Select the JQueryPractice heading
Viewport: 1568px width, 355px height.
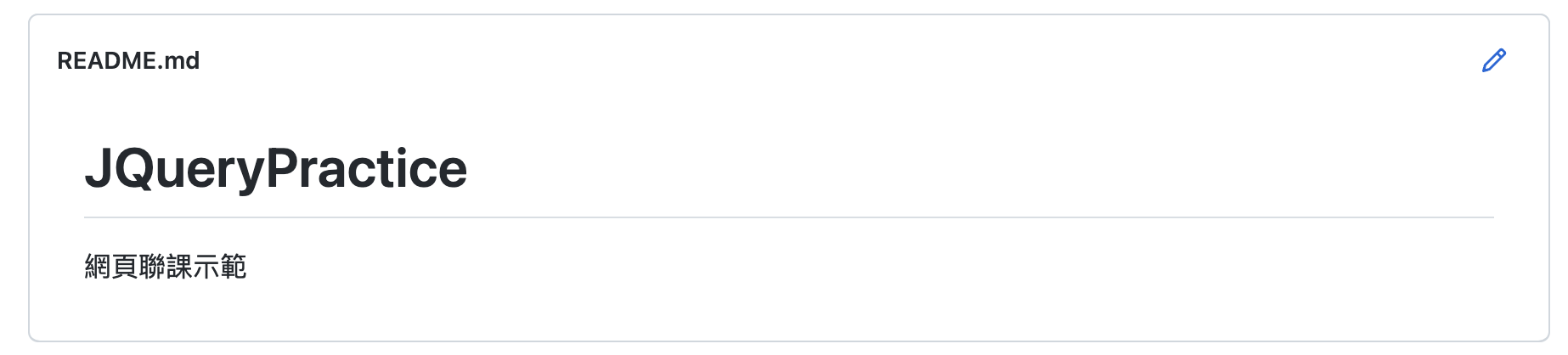tap(276, 168)
